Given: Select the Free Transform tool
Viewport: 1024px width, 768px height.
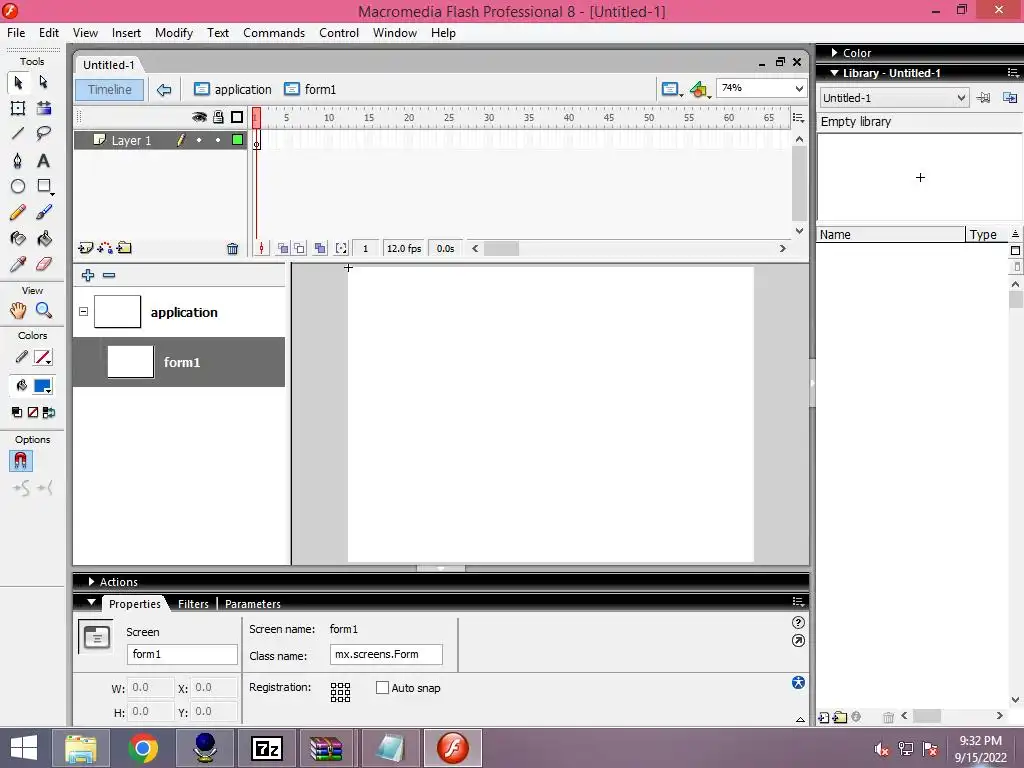Looking at the screenshot, I should [18, 108].
